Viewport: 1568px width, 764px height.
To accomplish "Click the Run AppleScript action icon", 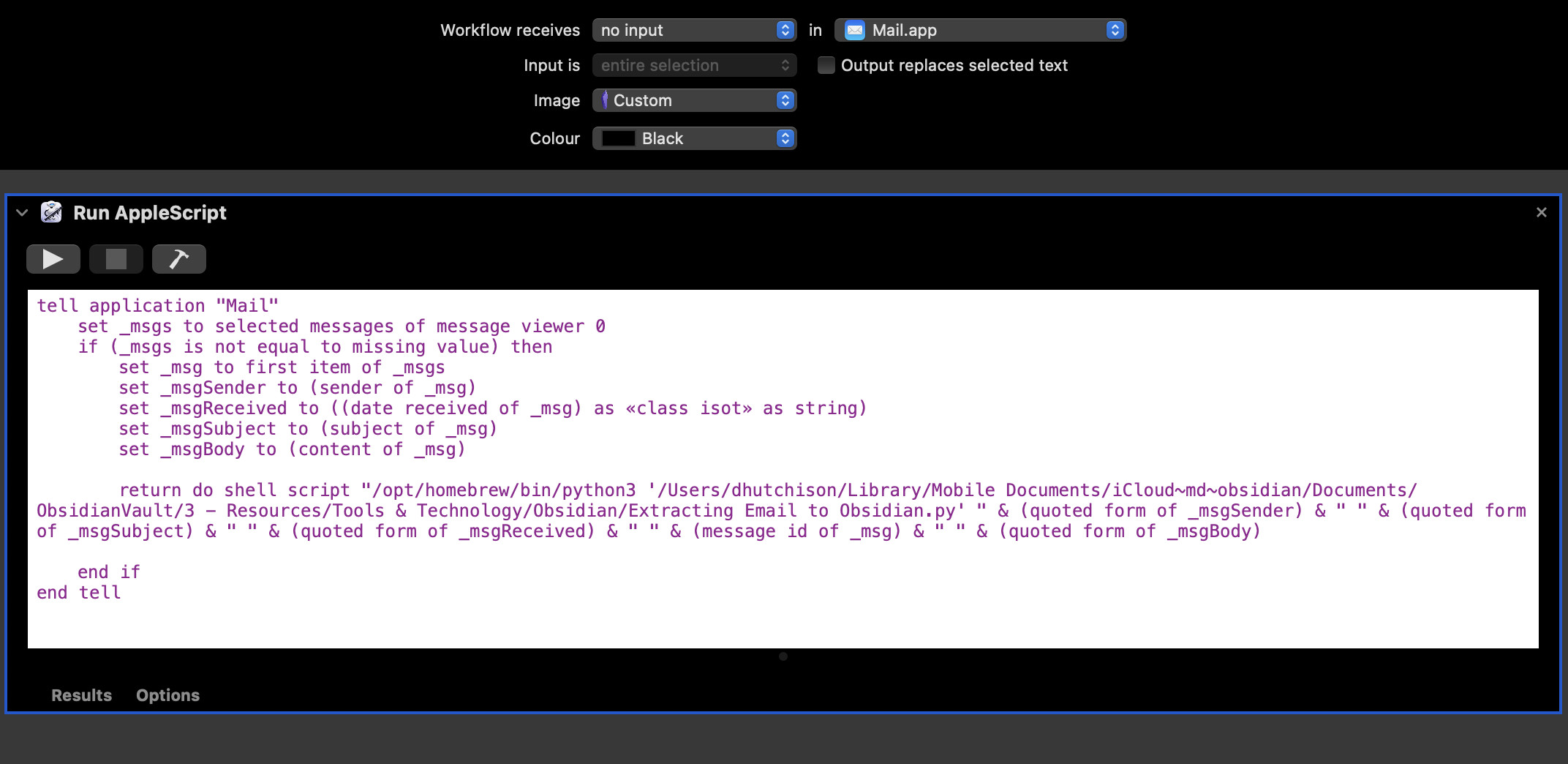I will [x=51, y=212].
